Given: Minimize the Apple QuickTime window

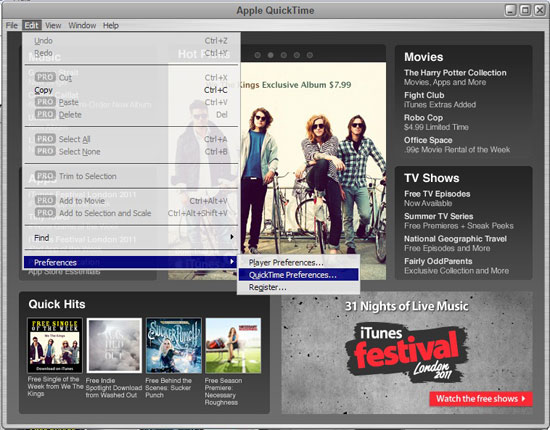Looking at the screenshot, I should pos(511,10).
